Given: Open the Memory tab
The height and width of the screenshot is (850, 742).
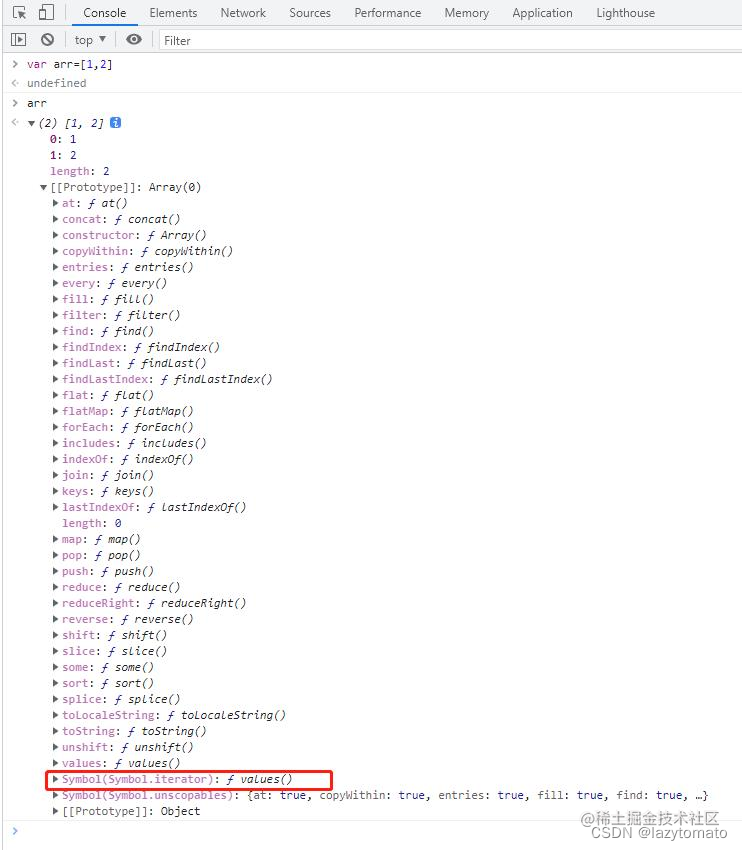Looking at the screenshot, I should click(467, 12).
